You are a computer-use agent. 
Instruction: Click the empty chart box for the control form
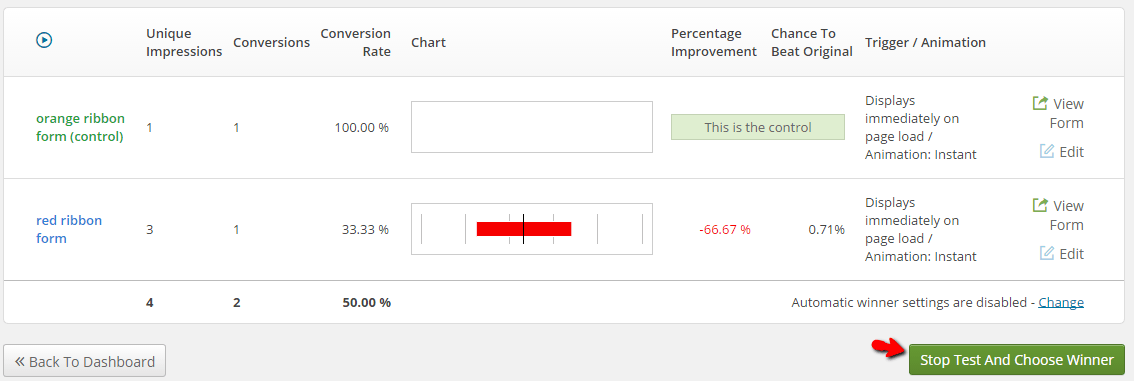click(532, 127)
